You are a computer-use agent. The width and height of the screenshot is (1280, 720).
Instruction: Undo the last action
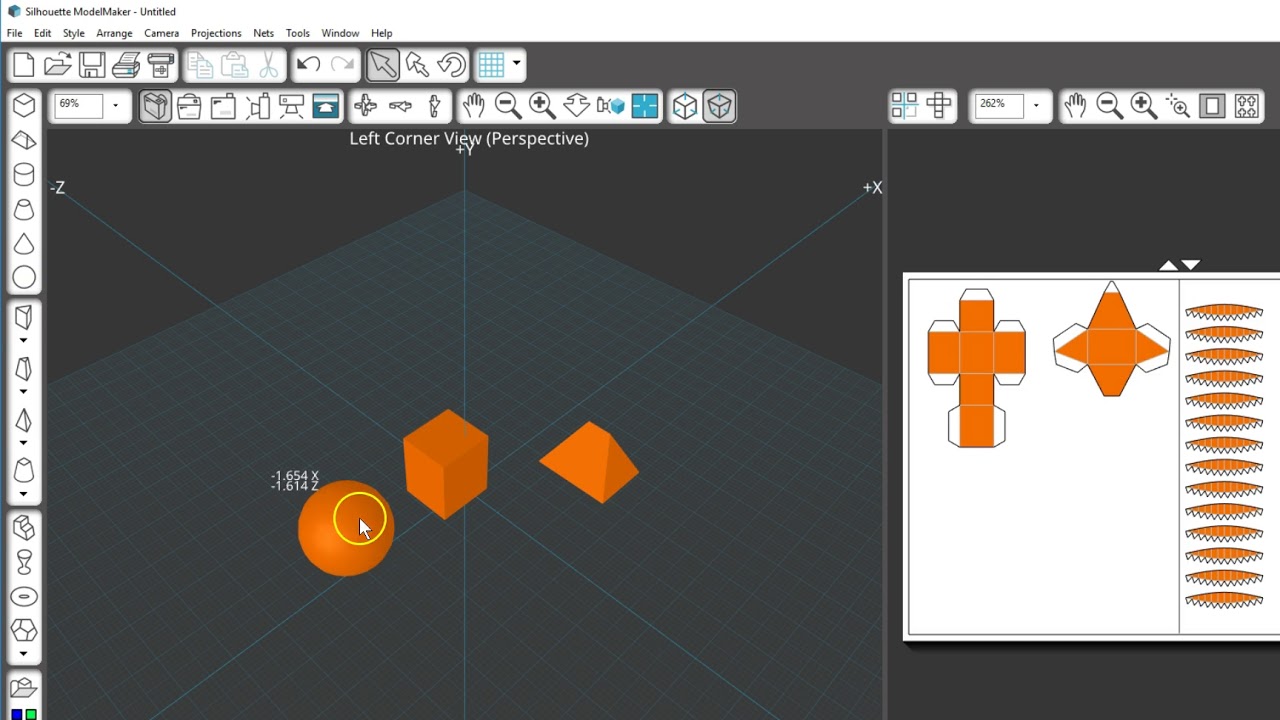[308, 65]
